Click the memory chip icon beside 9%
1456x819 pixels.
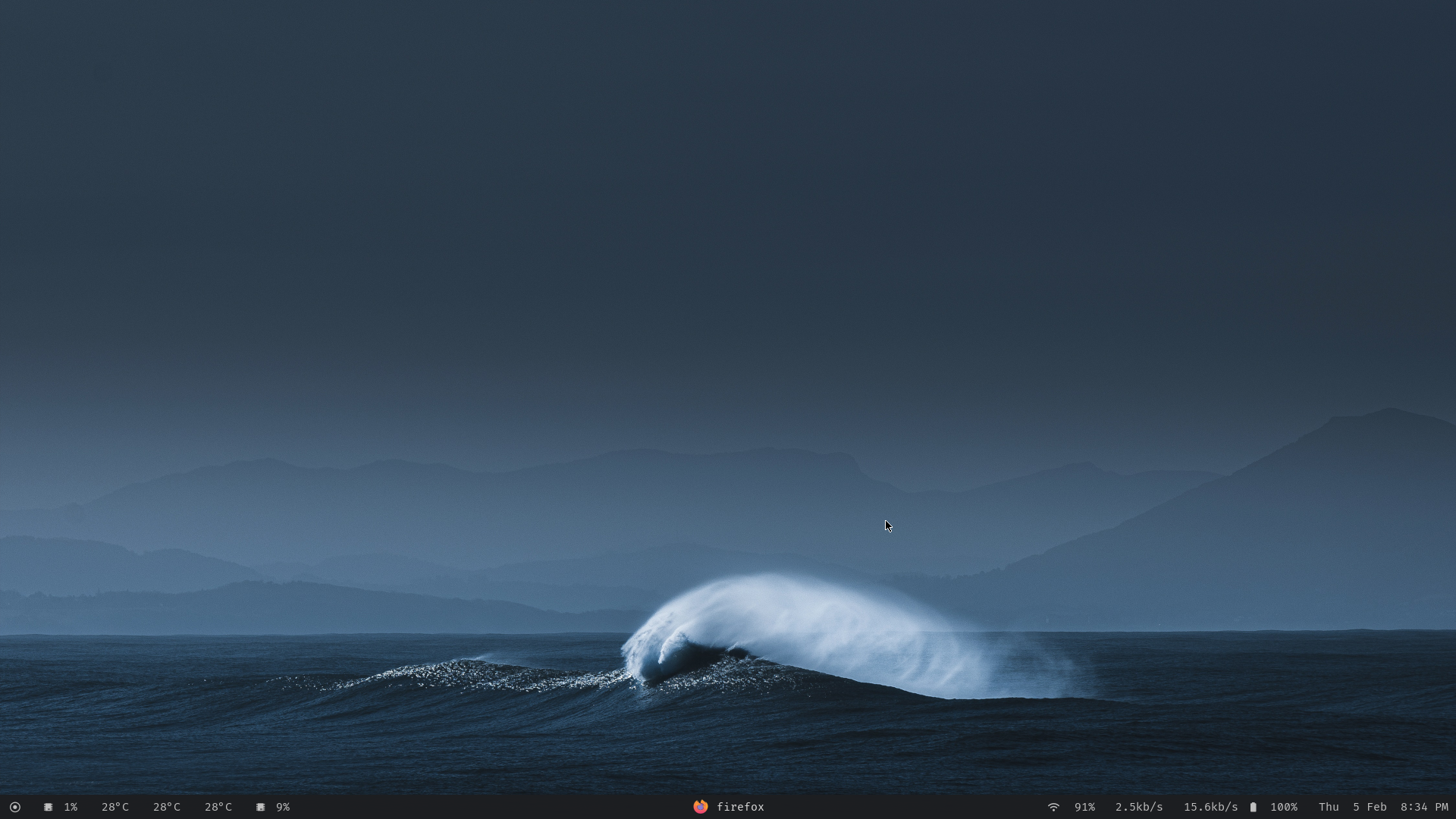click(x=260, y=807)
